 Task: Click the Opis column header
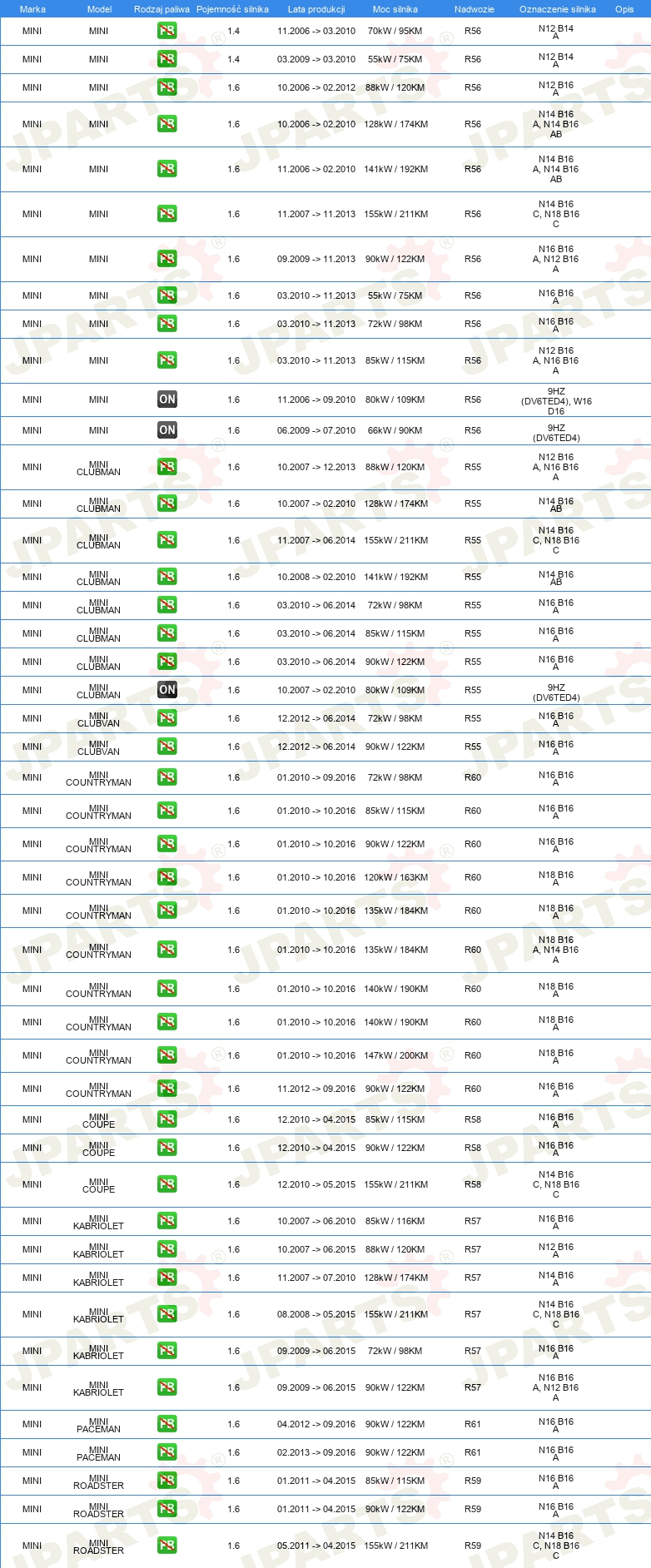click(x=624, y=9)
